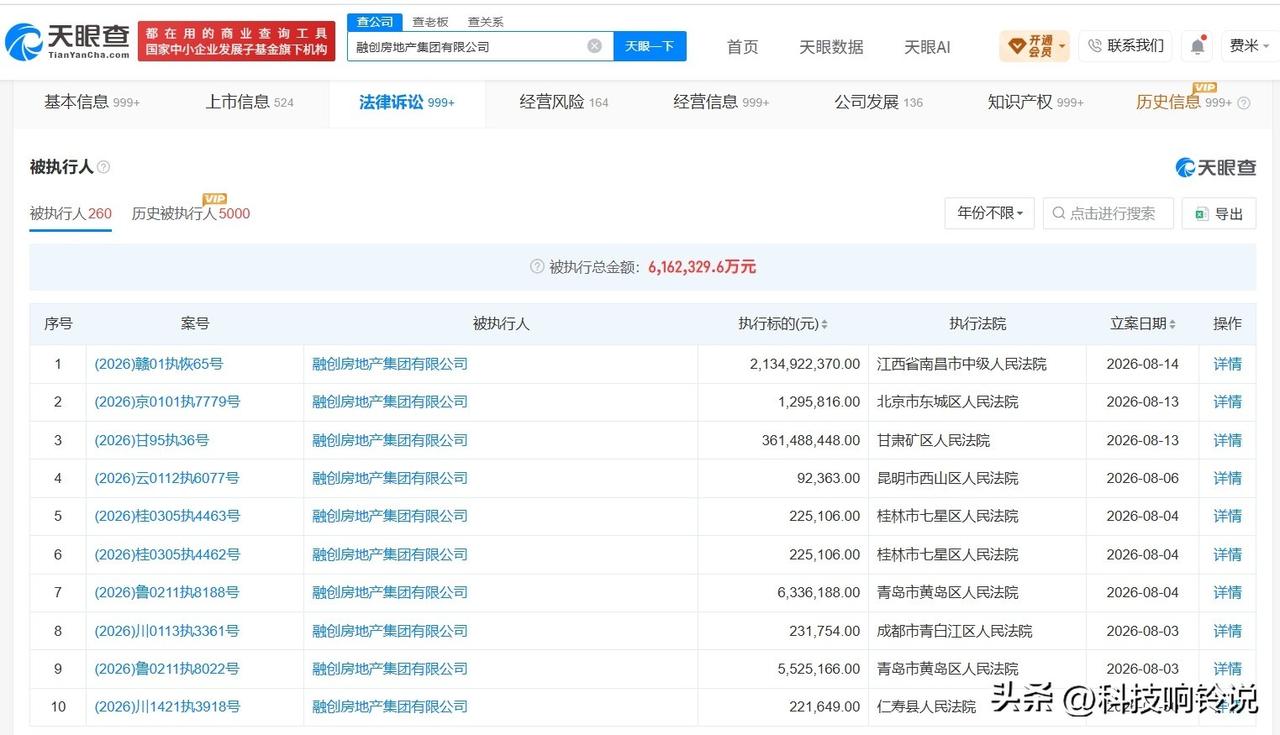Click 融创房地产集团有限公司 link in row 1
The image size is (1280, 735).
(x=390, y=364)
